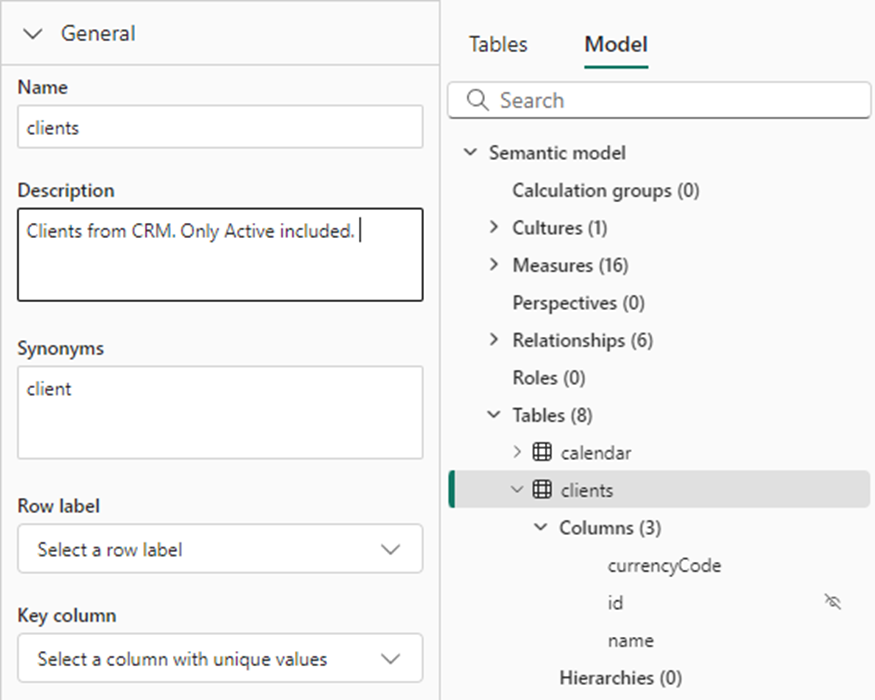Viewport: 875px width, 700px height.
Task: Expand the Measures (16) node
Action: point(494,265)
